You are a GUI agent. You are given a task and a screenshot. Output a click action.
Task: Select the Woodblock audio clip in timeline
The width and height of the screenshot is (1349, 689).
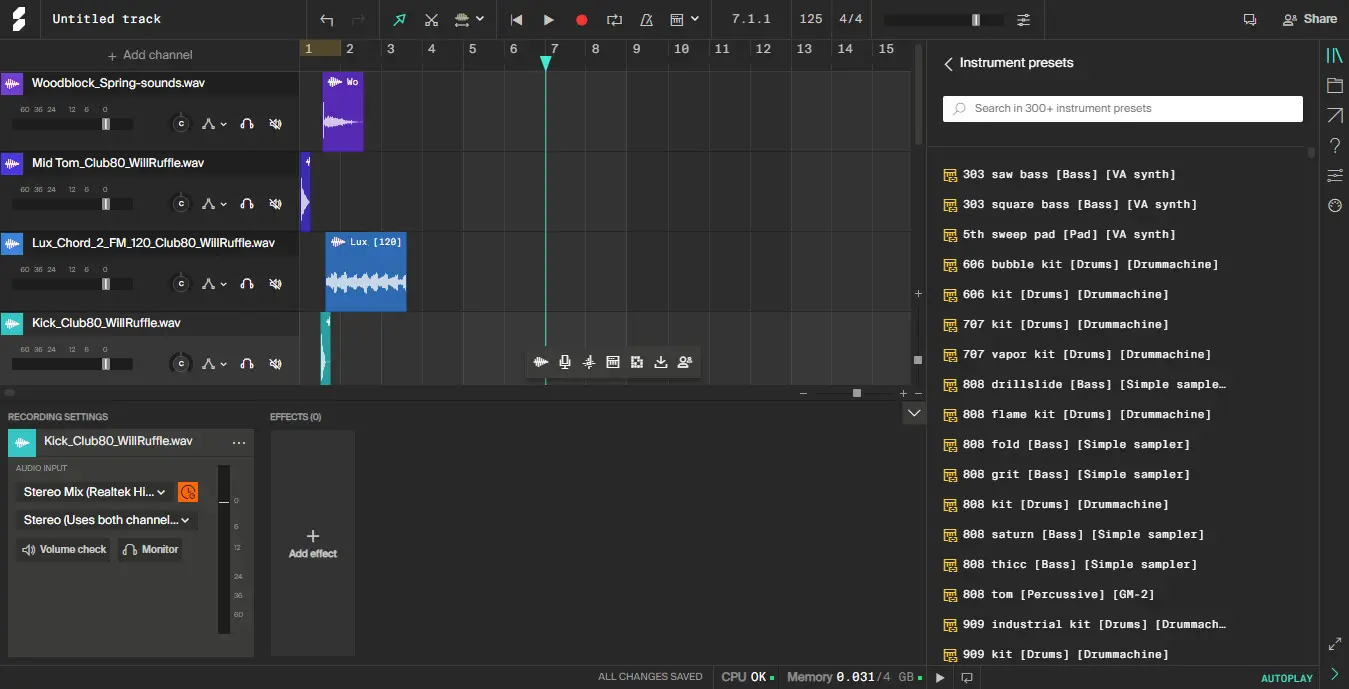coord(343,111)
